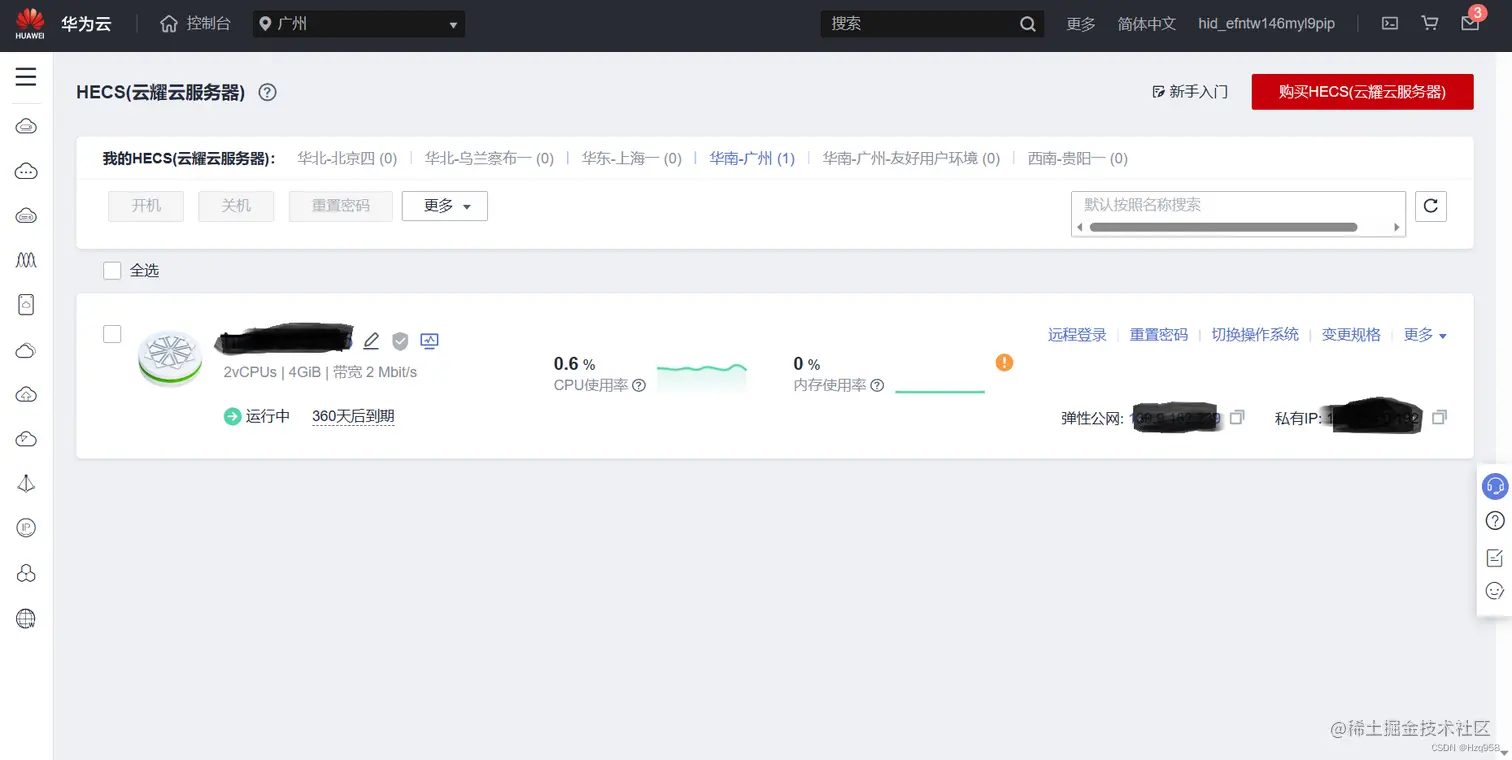Click memory usage info question icon
1512x760 pixels.
pyautogui.click(x=877, y=386)
